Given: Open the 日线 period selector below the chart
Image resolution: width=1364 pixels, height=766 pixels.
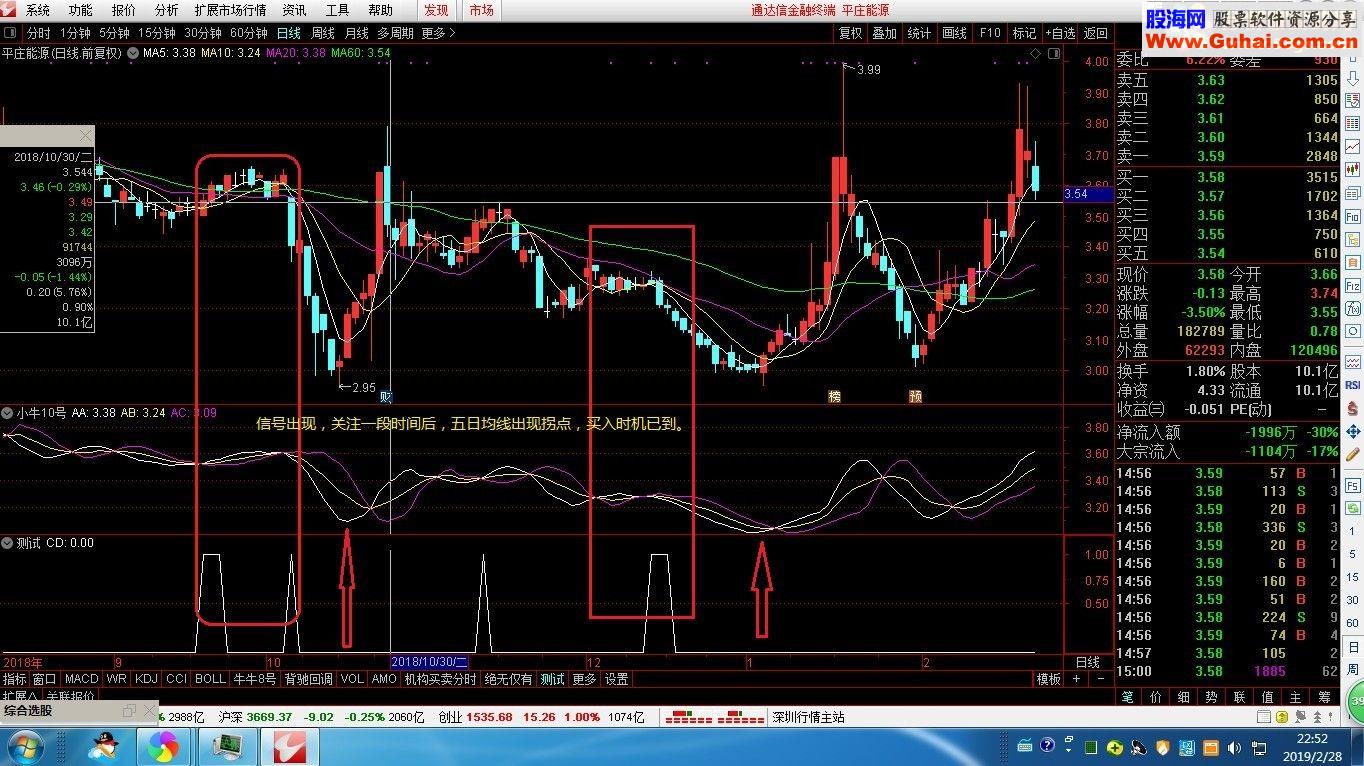Looking at the screenshot, I should [1087, 662].
